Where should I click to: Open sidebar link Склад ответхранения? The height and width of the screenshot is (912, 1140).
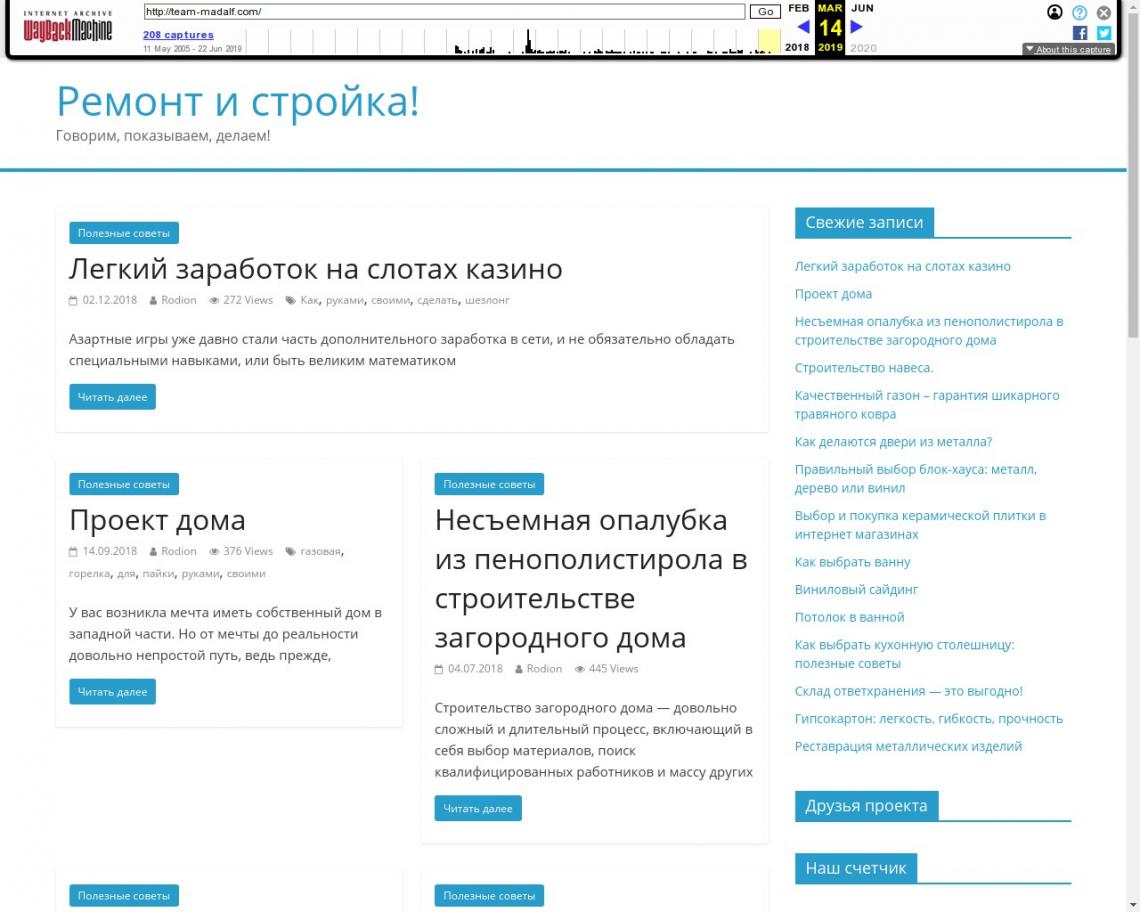(908, 691)
